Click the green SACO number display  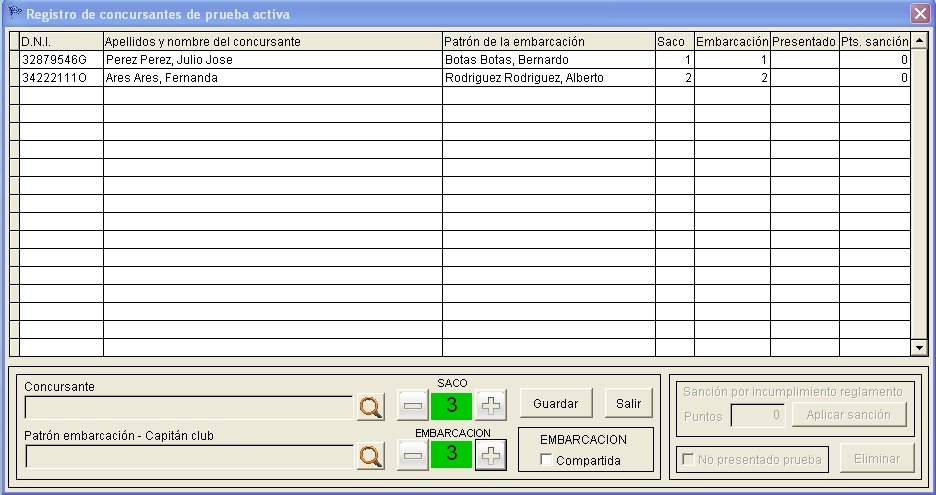[x=452, y=405]
